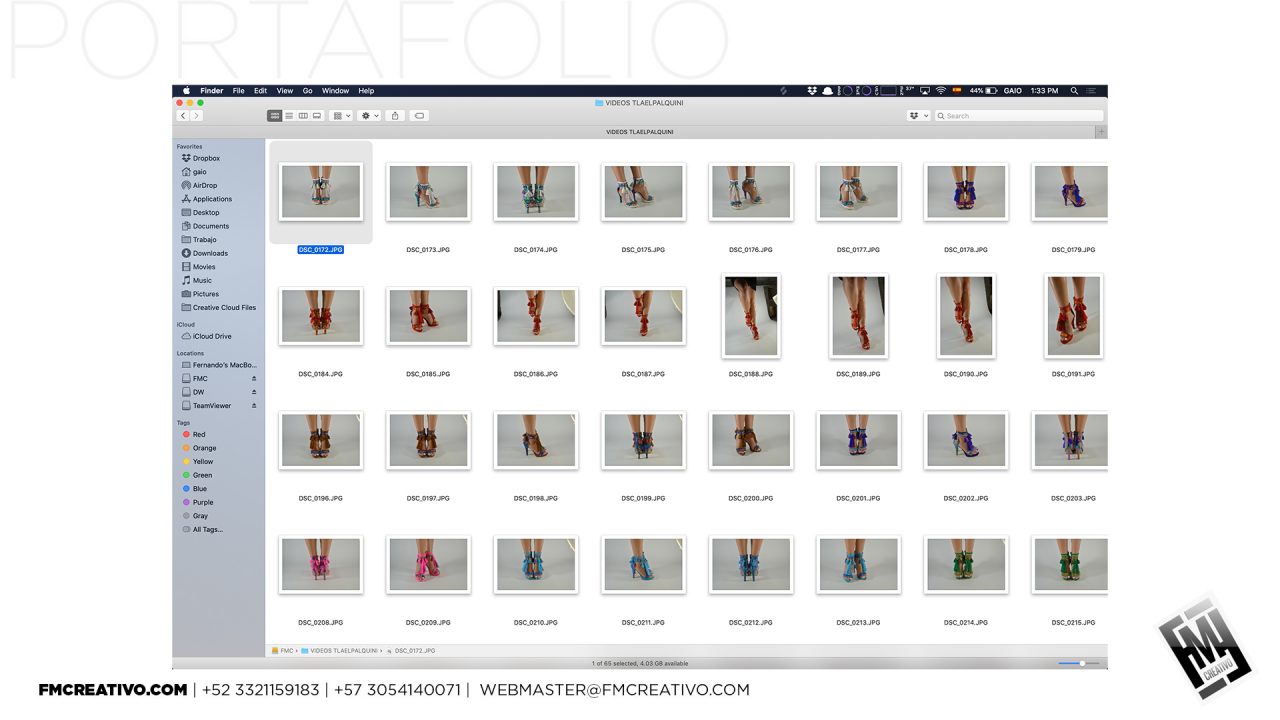The height and width of the screenshot is (720, 1280).
Task: Adjust the icon size slider
Action: pos(1079,663)
